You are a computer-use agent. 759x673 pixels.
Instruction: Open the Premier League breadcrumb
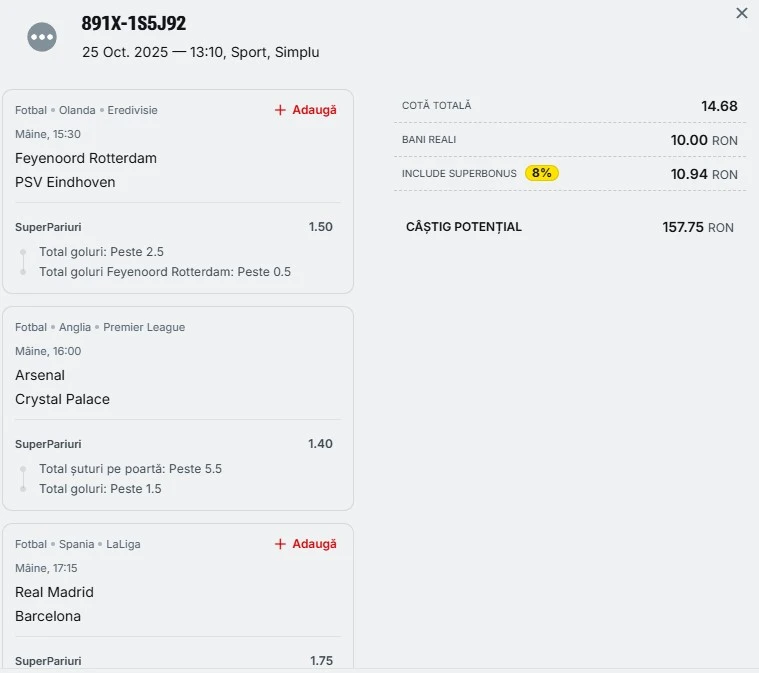[x=144, y=327]
